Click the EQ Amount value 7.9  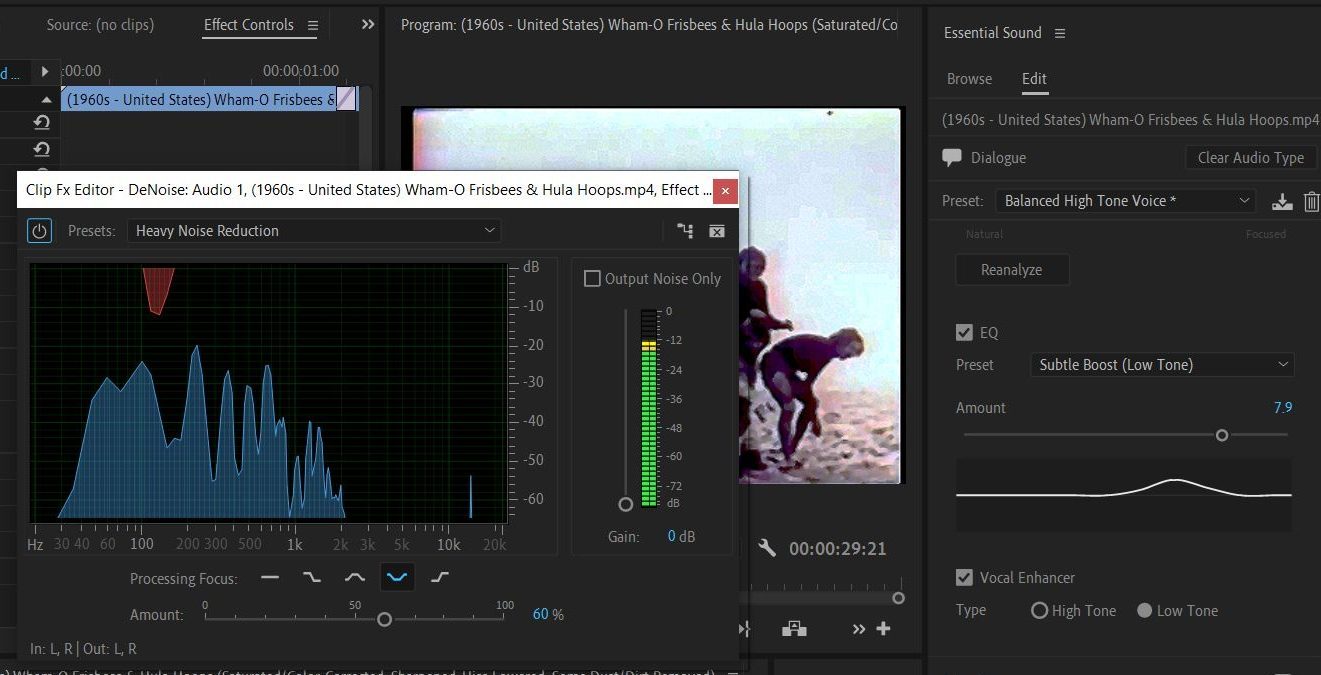pos(1283,408)
